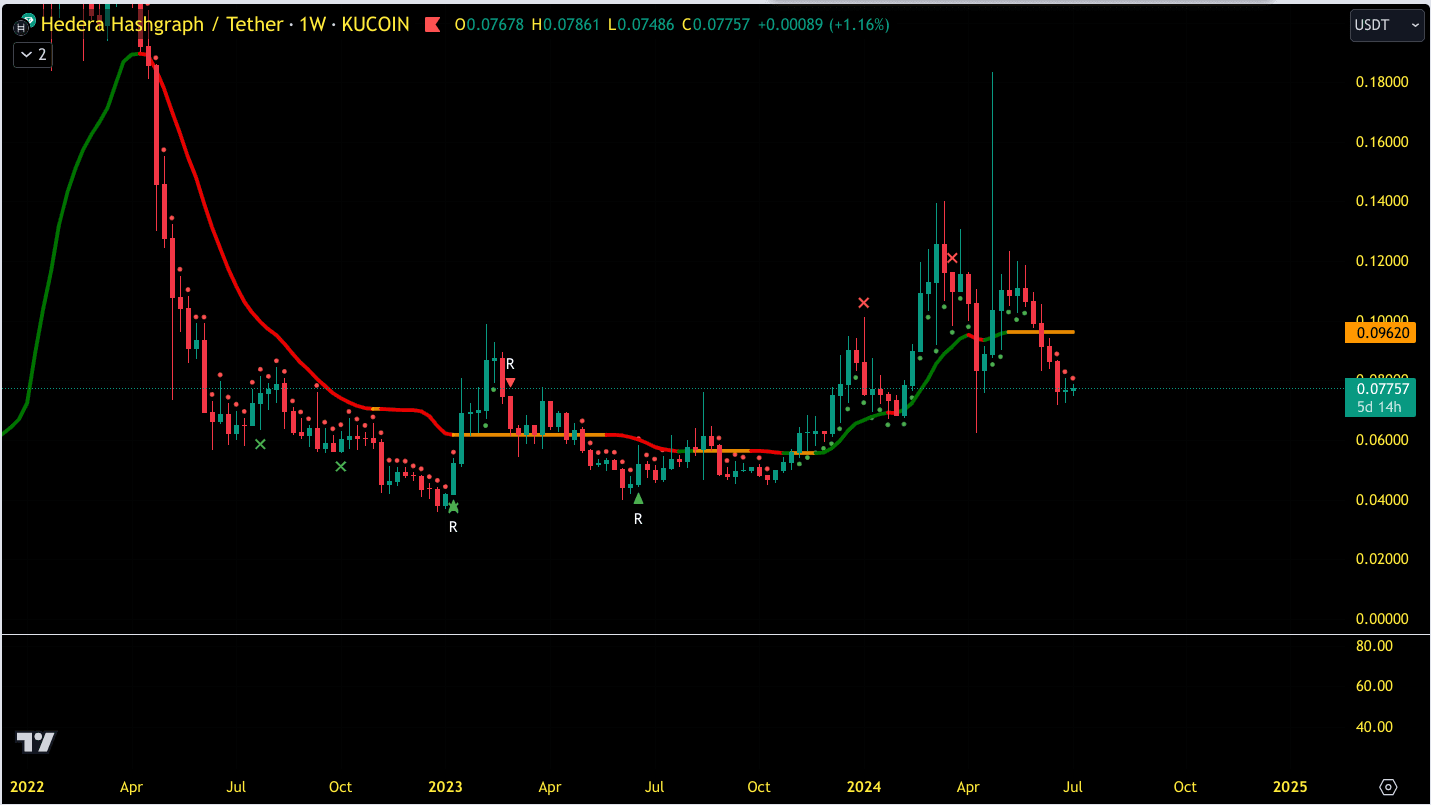The image size is (1431, 805).
Task: Click the 0.16000 price scale label
Action: [x=1382, y=142]
